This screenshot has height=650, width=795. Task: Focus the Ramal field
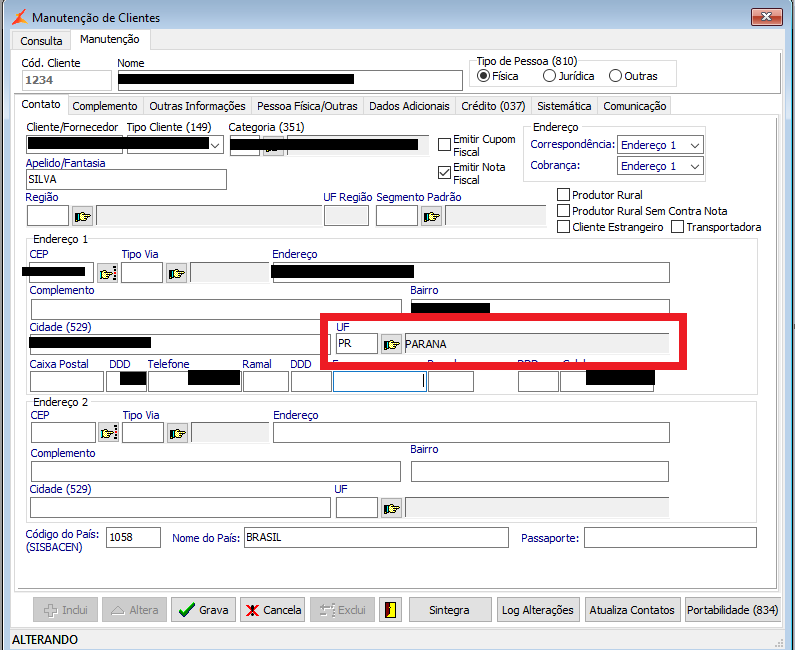pyautogui.click(x=266, y=382)
